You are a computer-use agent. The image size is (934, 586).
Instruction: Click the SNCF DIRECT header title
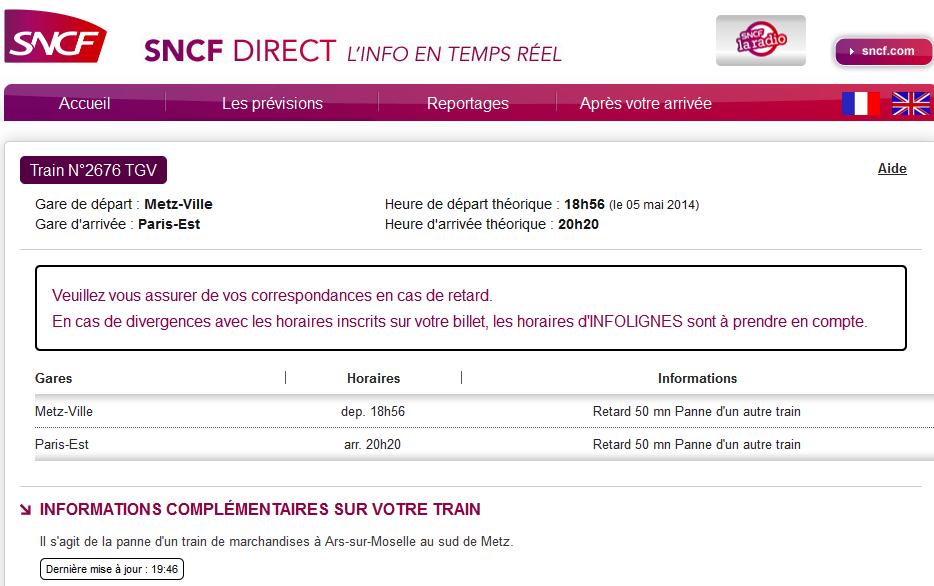[240, 51]
